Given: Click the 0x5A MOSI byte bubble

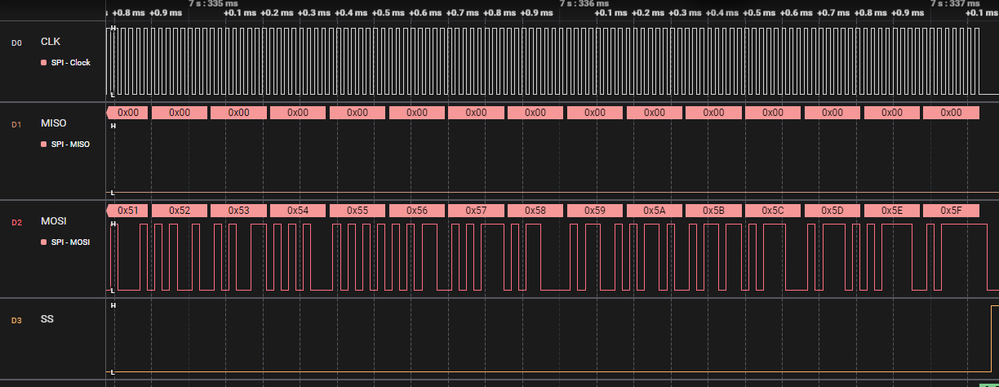Looking at the screenshot, I should 654,210.
